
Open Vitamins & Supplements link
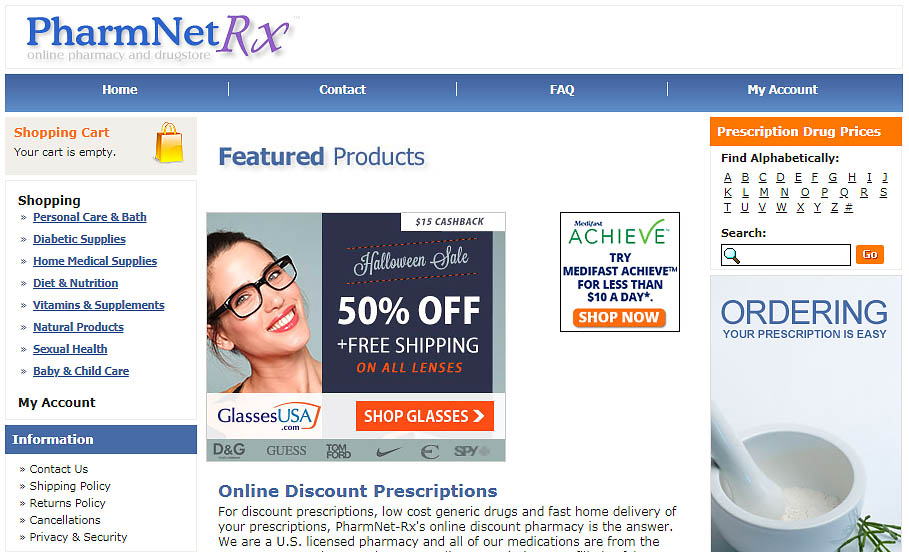pos(99,305)
